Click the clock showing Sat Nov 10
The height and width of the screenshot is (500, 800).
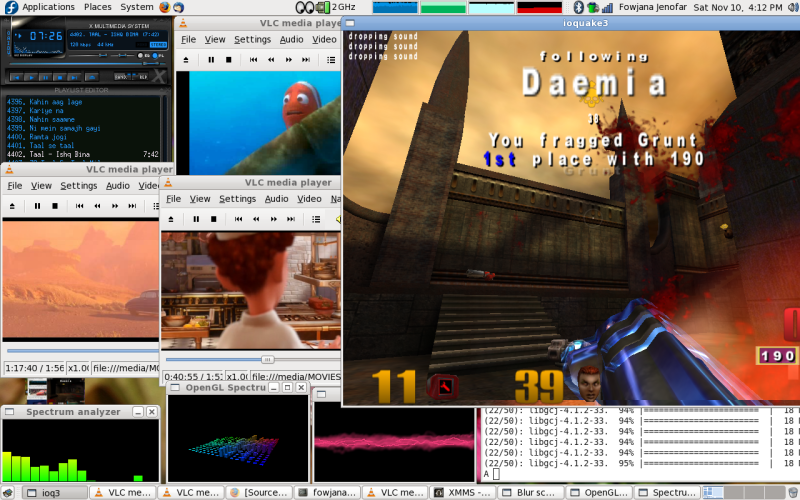click(738, 7)
